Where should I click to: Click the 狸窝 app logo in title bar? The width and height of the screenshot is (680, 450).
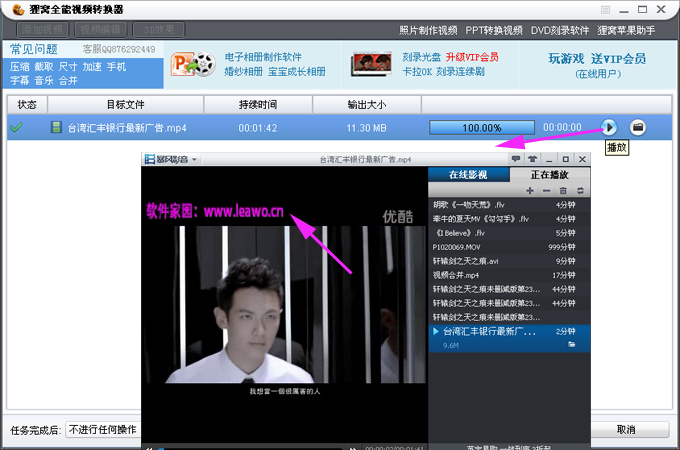[x=18, y=10]
